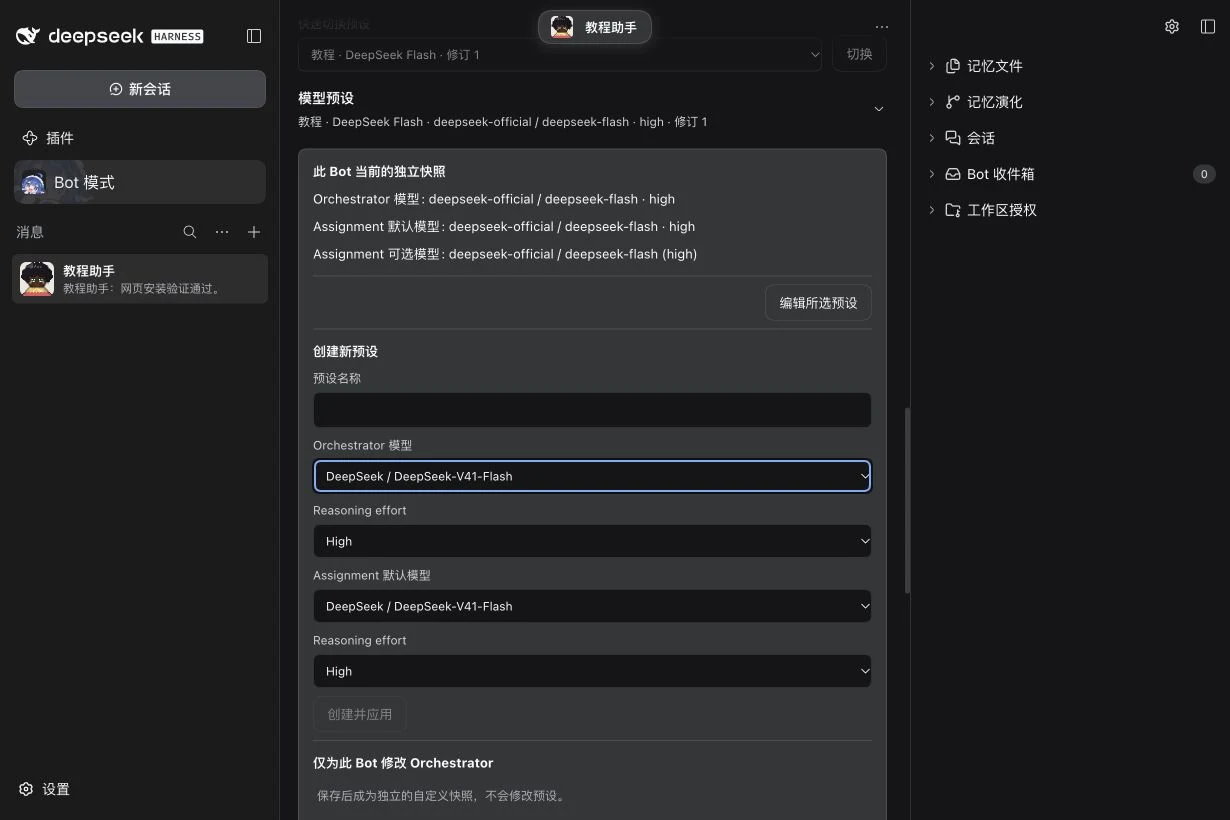This screenshot has width=1230, height=820.
Task: Open 设置 at sidebar bottom
Action: click(x=45, y=789)
